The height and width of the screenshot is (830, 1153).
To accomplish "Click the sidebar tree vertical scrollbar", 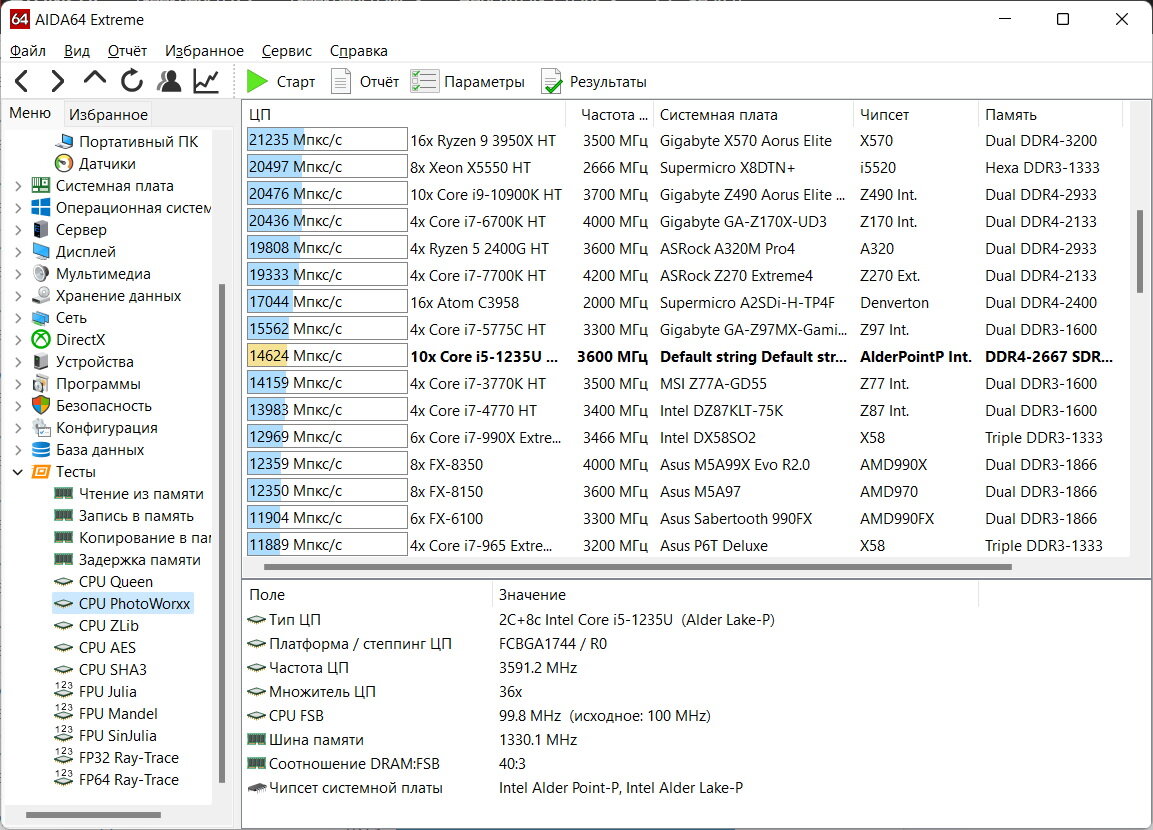I will [222, 533].
